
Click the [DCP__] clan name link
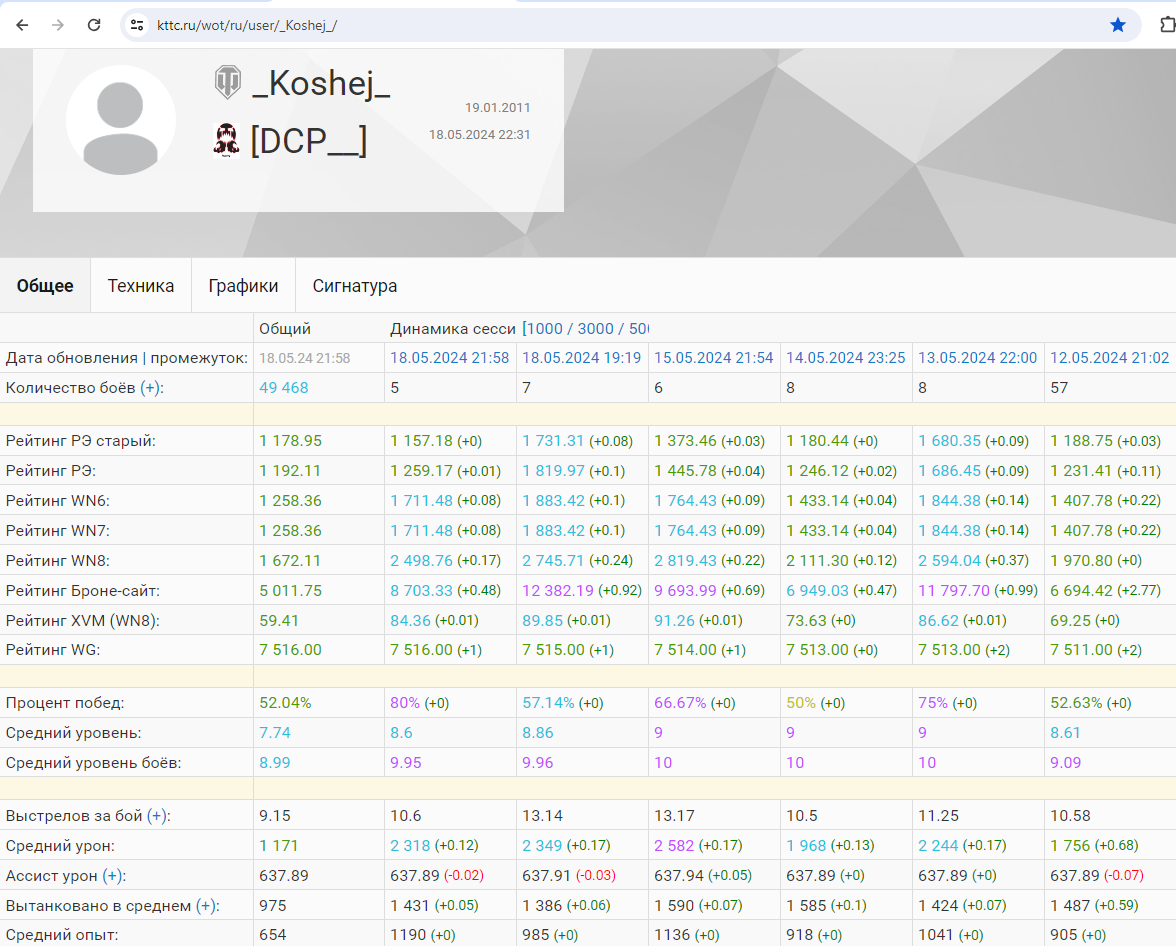(308, 141)
